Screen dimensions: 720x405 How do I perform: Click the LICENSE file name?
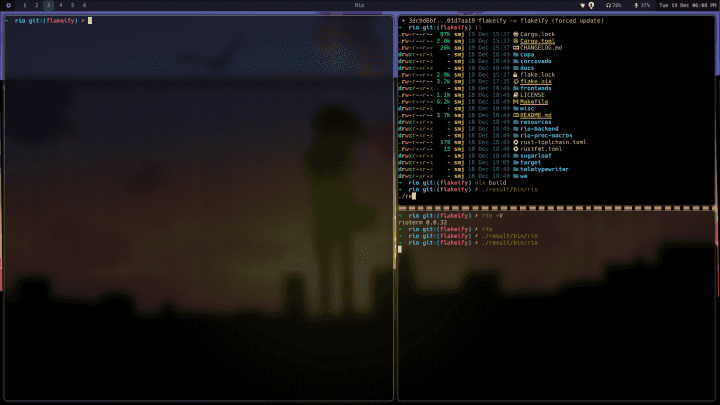click(532, 95)
